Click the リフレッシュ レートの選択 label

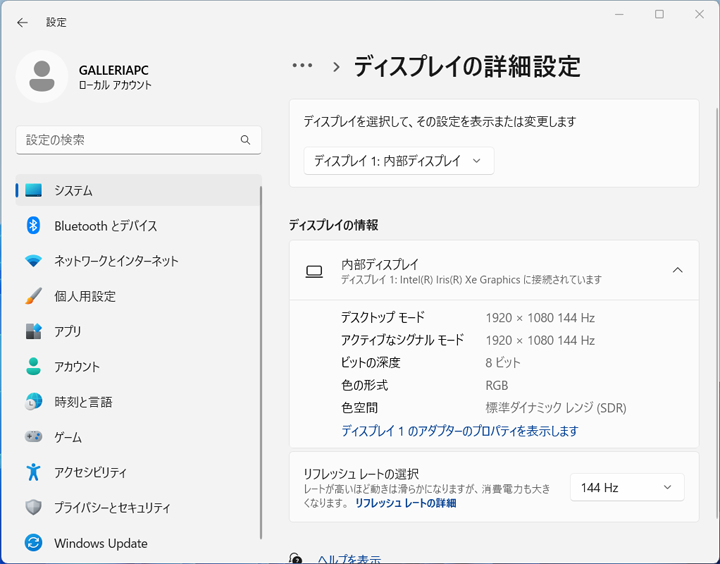click(361, 474)
